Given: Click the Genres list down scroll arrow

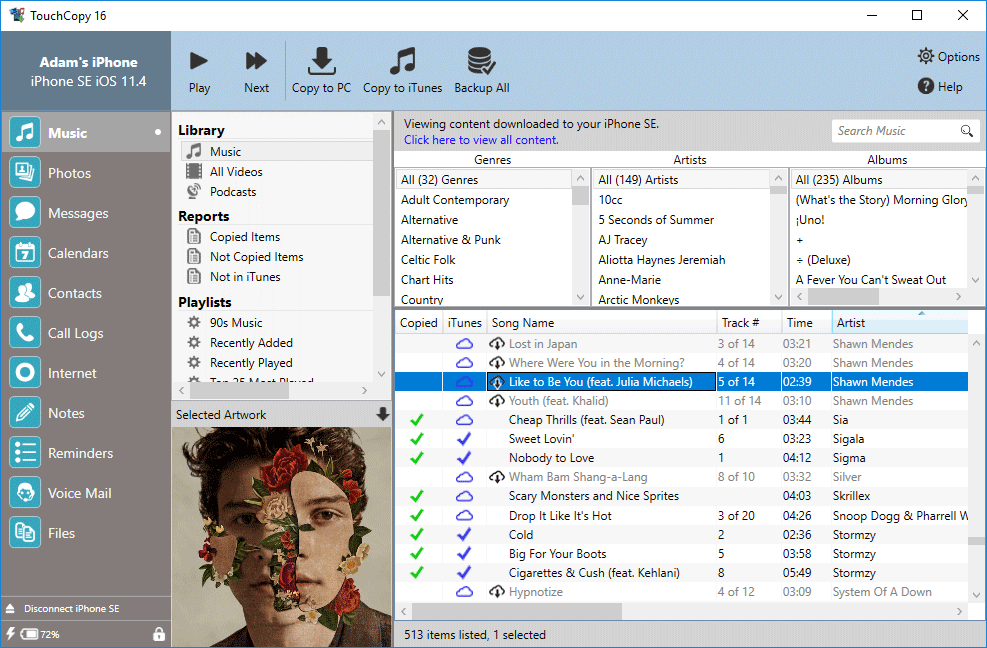Looking at the screenshot, I should click(x=580, y=297).
